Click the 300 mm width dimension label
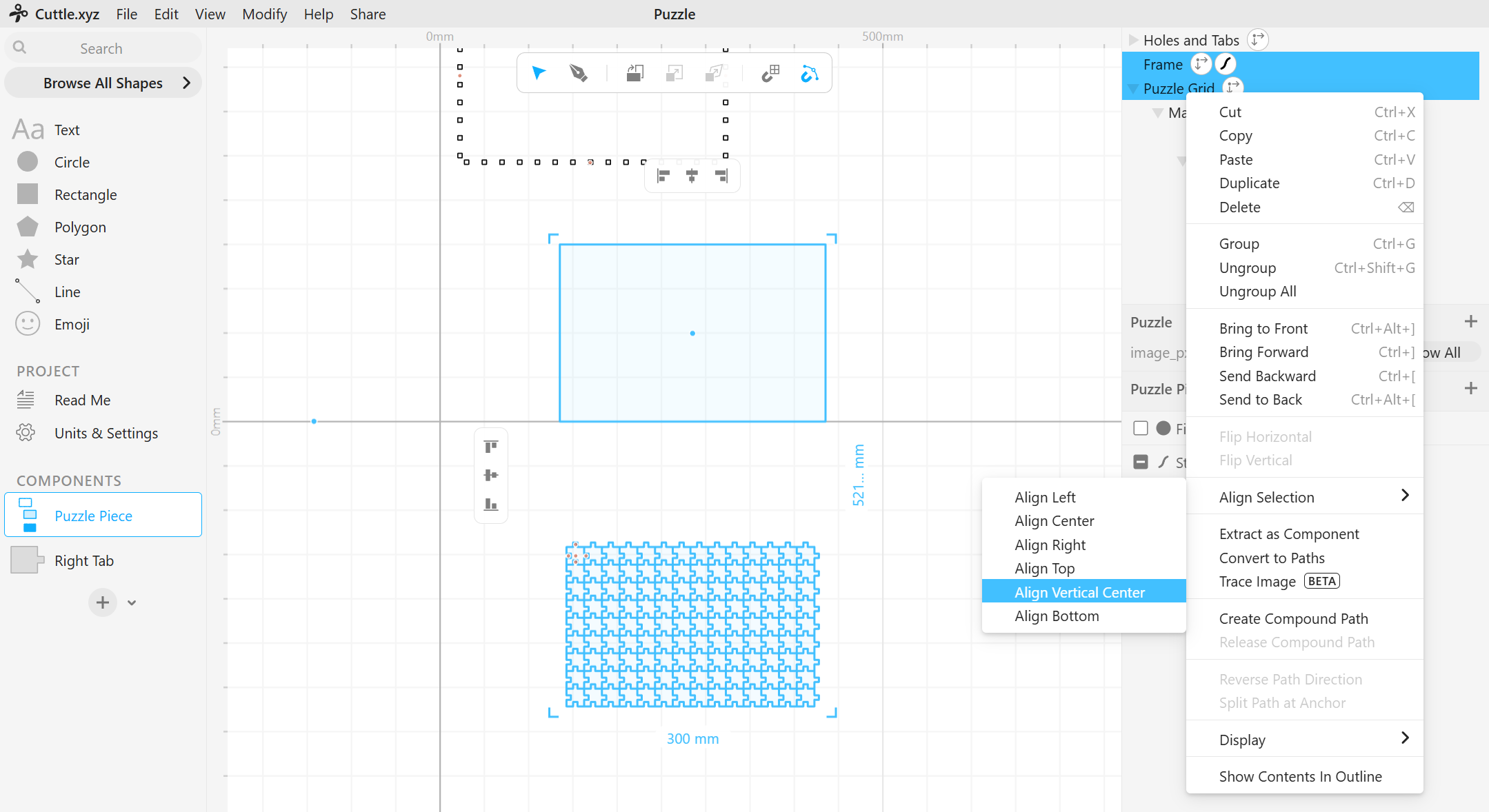The image size is (1489, 812). click(x=692, y=738)
